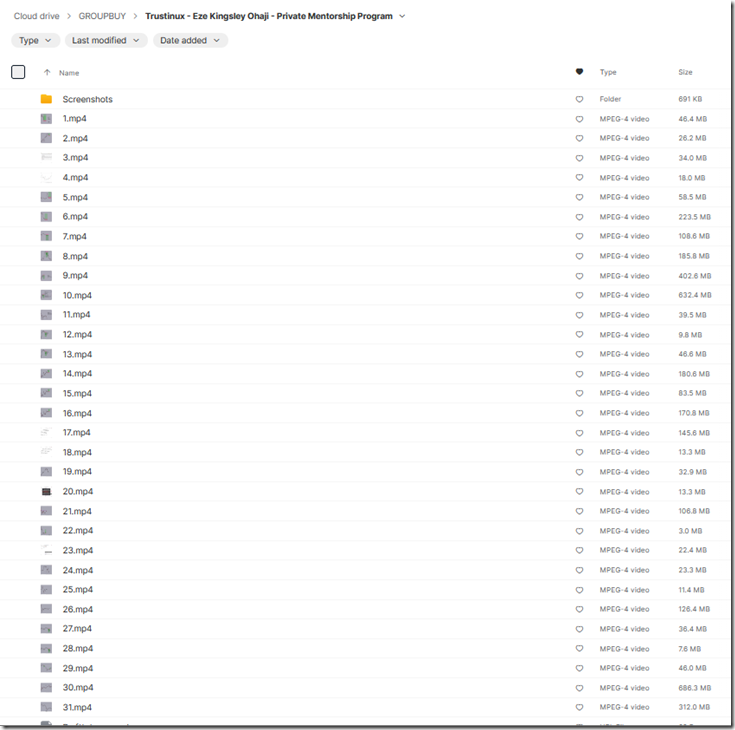Toggle favorite heart for 31.mp4
This screenshot has width=735, height=730.
coord(579,707)
